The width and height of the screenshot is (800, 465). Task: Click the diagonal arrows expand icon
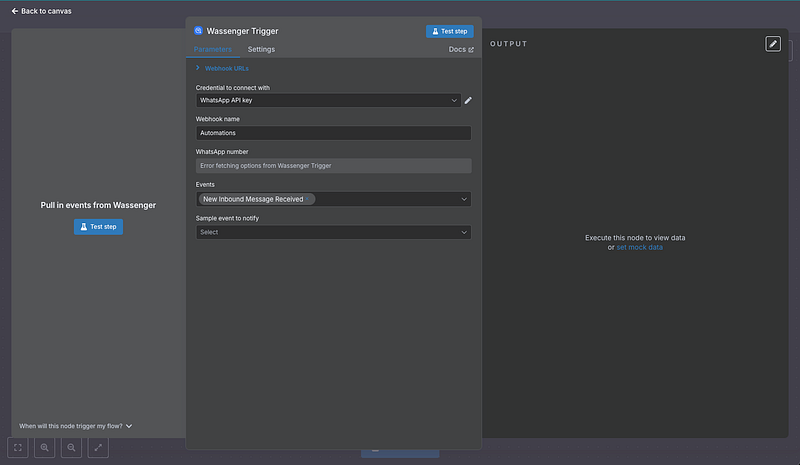click(x=98, y=449)
